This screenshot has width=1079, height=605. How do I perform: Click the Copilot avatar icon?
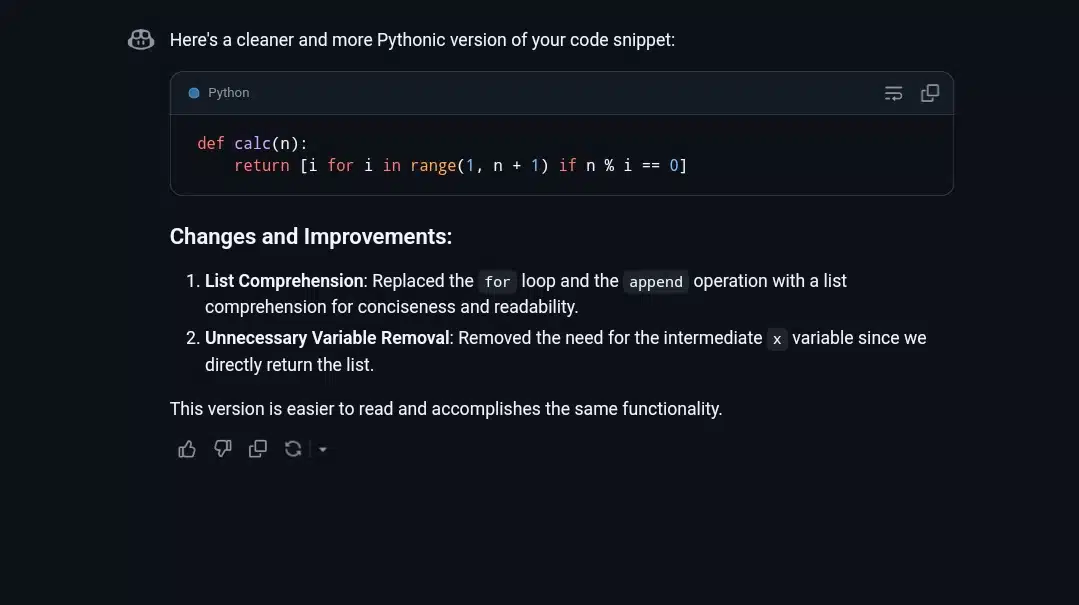coord(141,40)
